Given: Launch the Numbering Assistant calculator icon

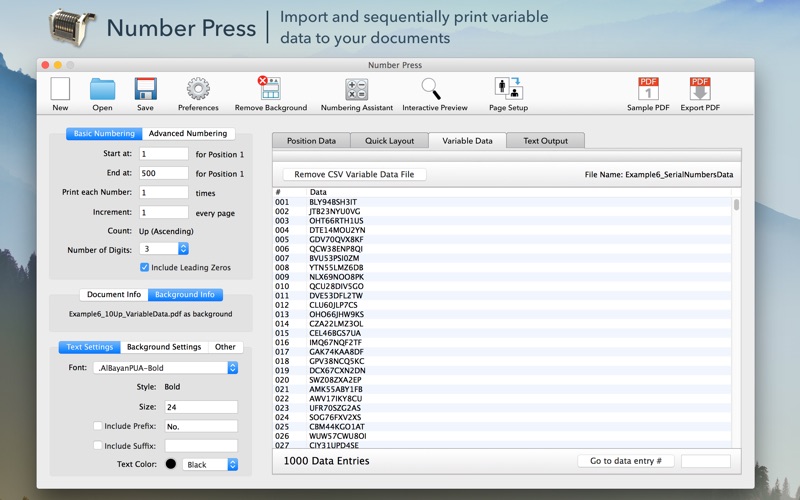Looking at the screenshot, I should pyautogui.click(x=357, y=94).
